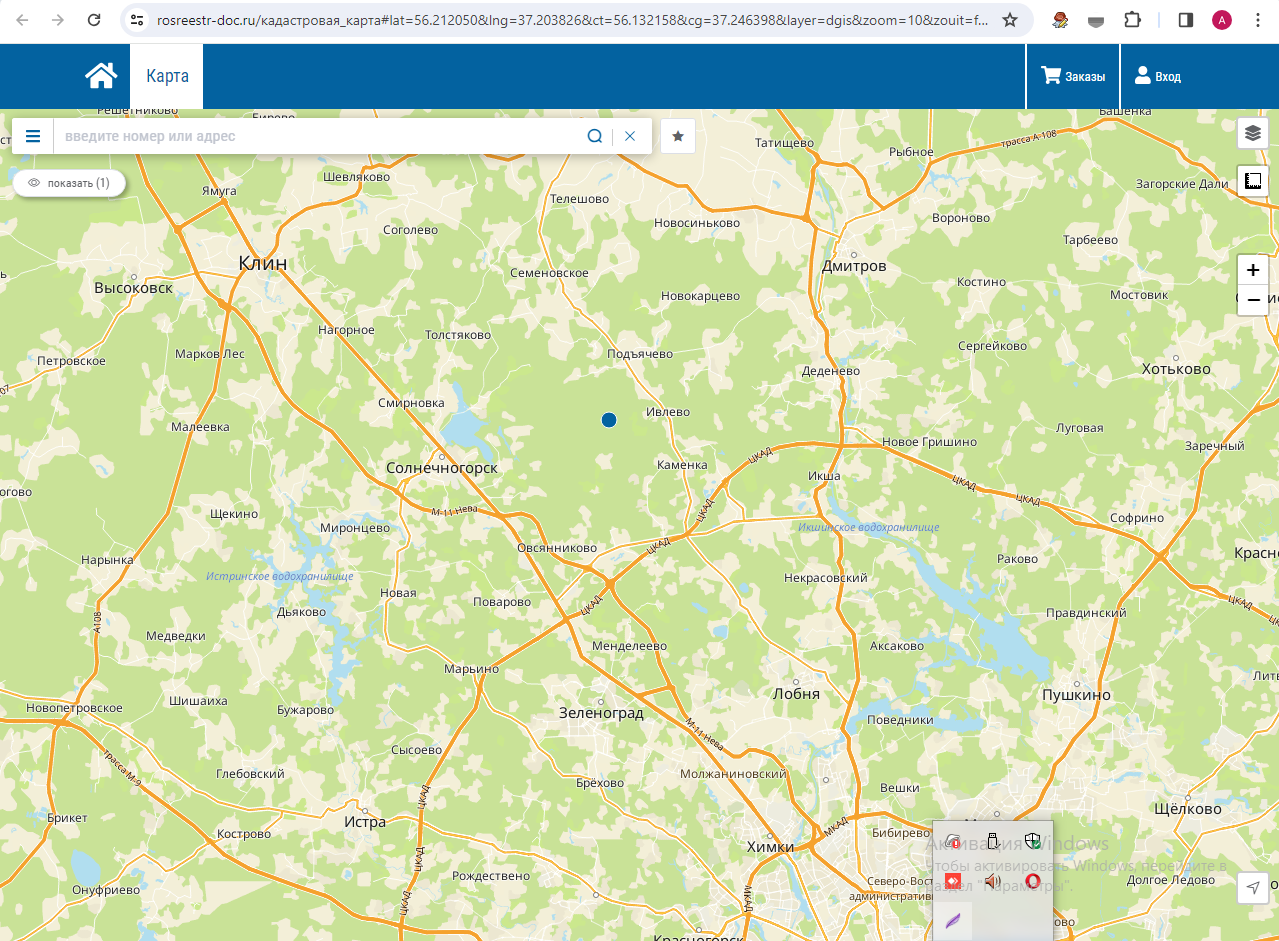
Task: Select the browser address bar URL
Action: (573, 20)
